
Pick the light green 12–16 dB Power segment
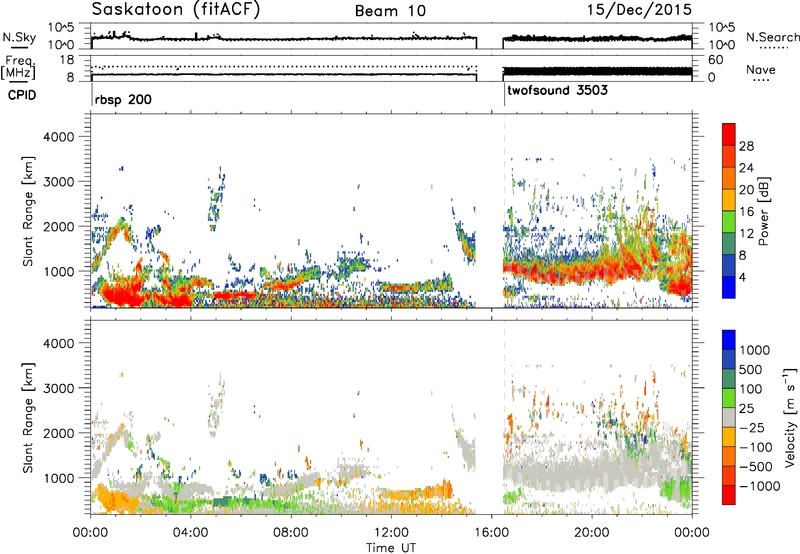(729, 221)
